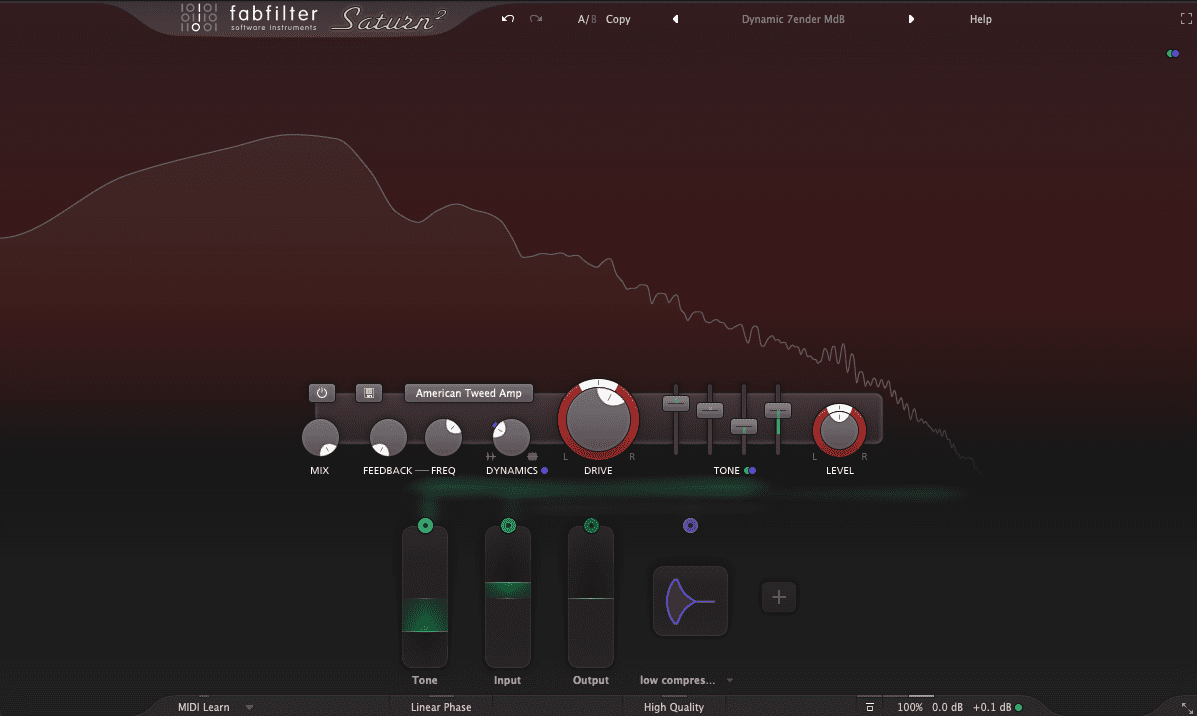The width and height of the screenshot is (1197, 716).
Task: Click the Input source drag circle
Action: tap(508, 525)
